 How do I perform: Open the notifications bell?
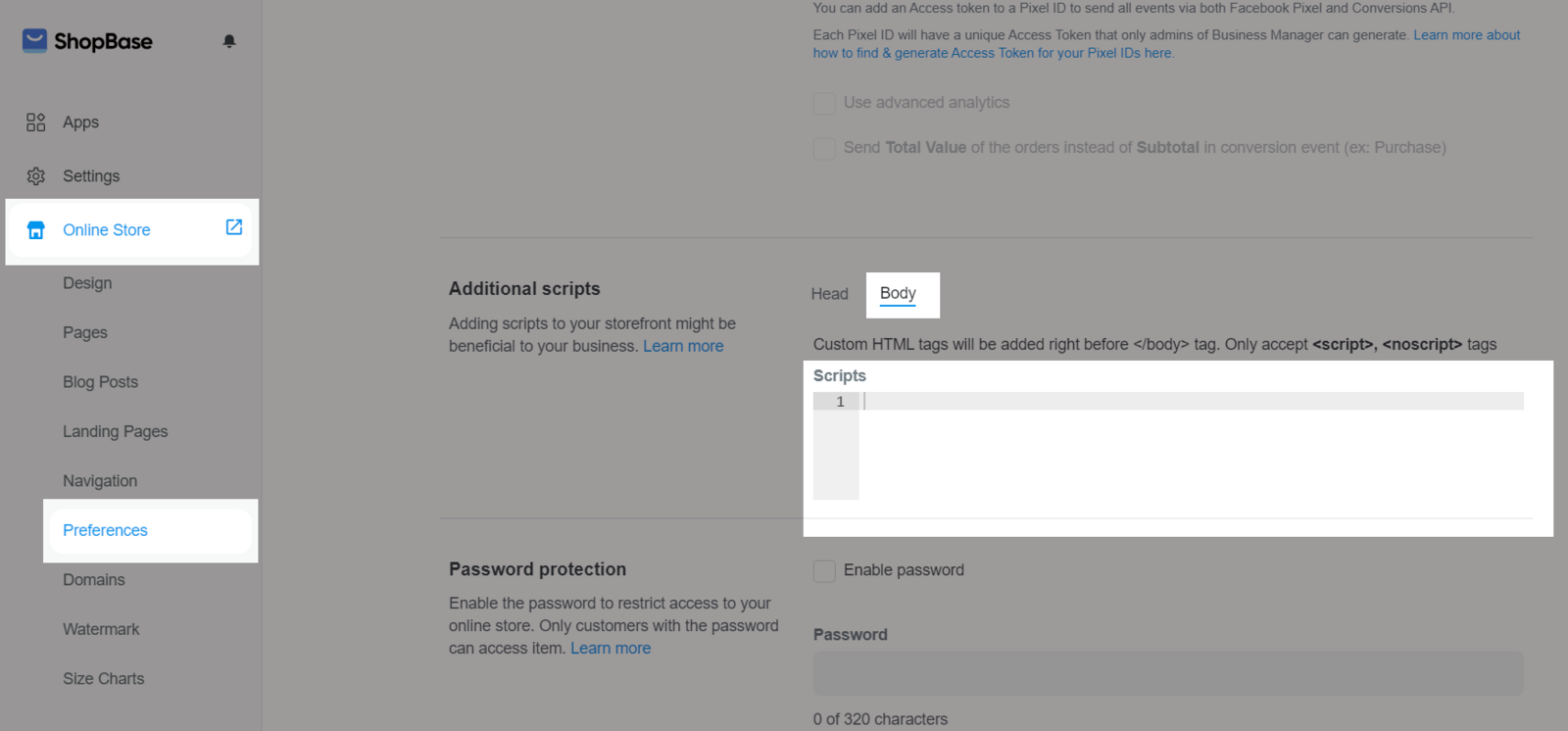coord(229,41)
